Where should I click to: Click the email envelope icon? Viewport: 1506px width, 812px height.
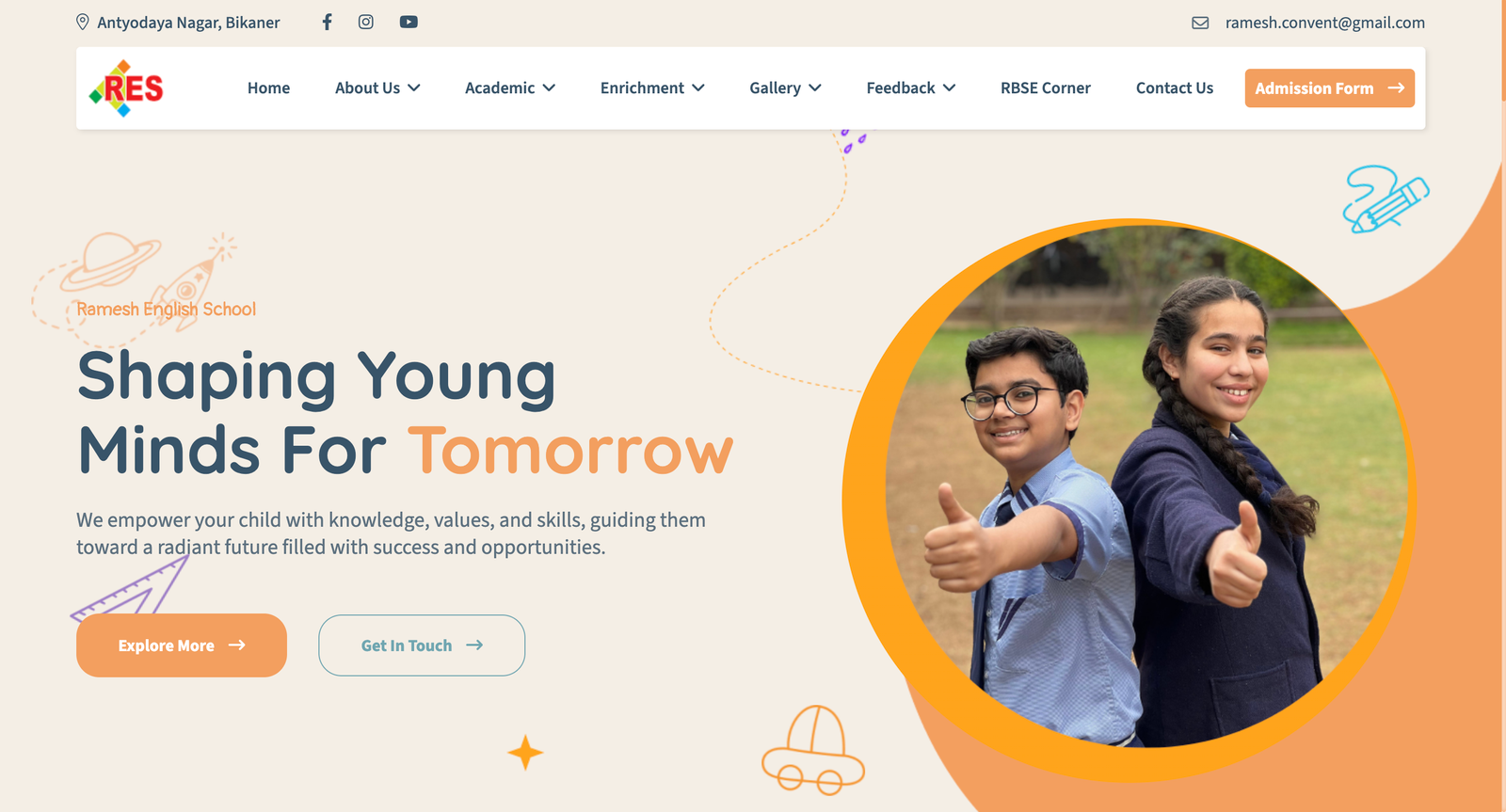1200,23
